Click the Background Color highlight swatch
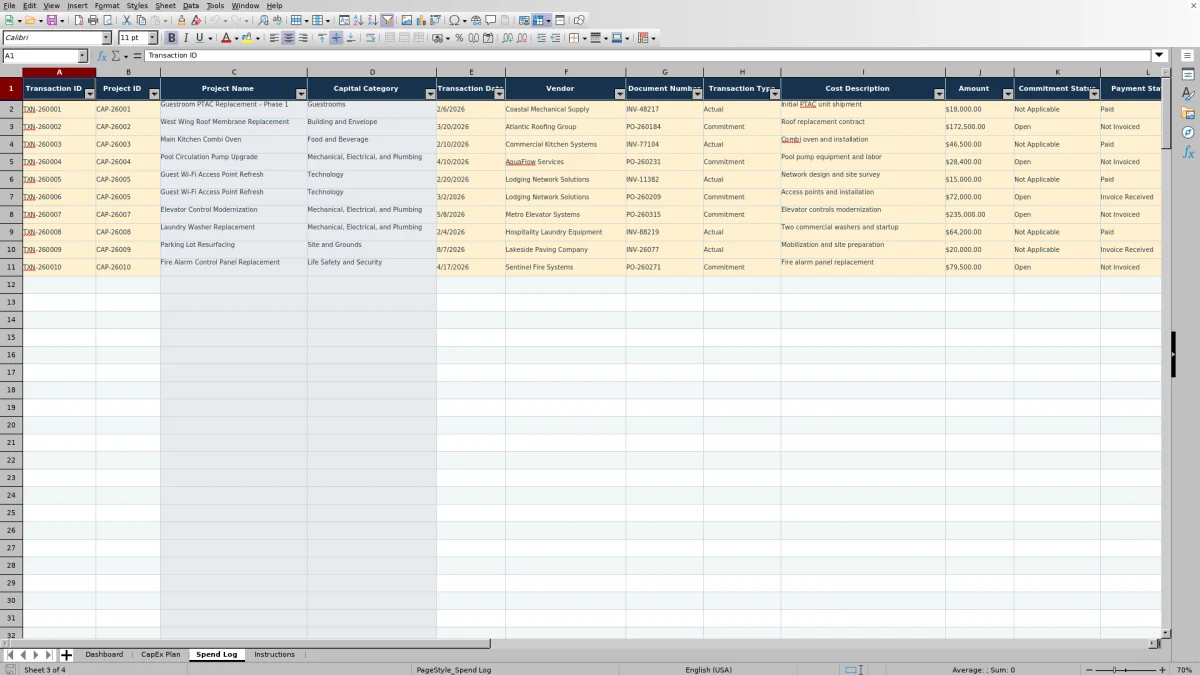1200x675 pixels. click(x=245, y=38)
